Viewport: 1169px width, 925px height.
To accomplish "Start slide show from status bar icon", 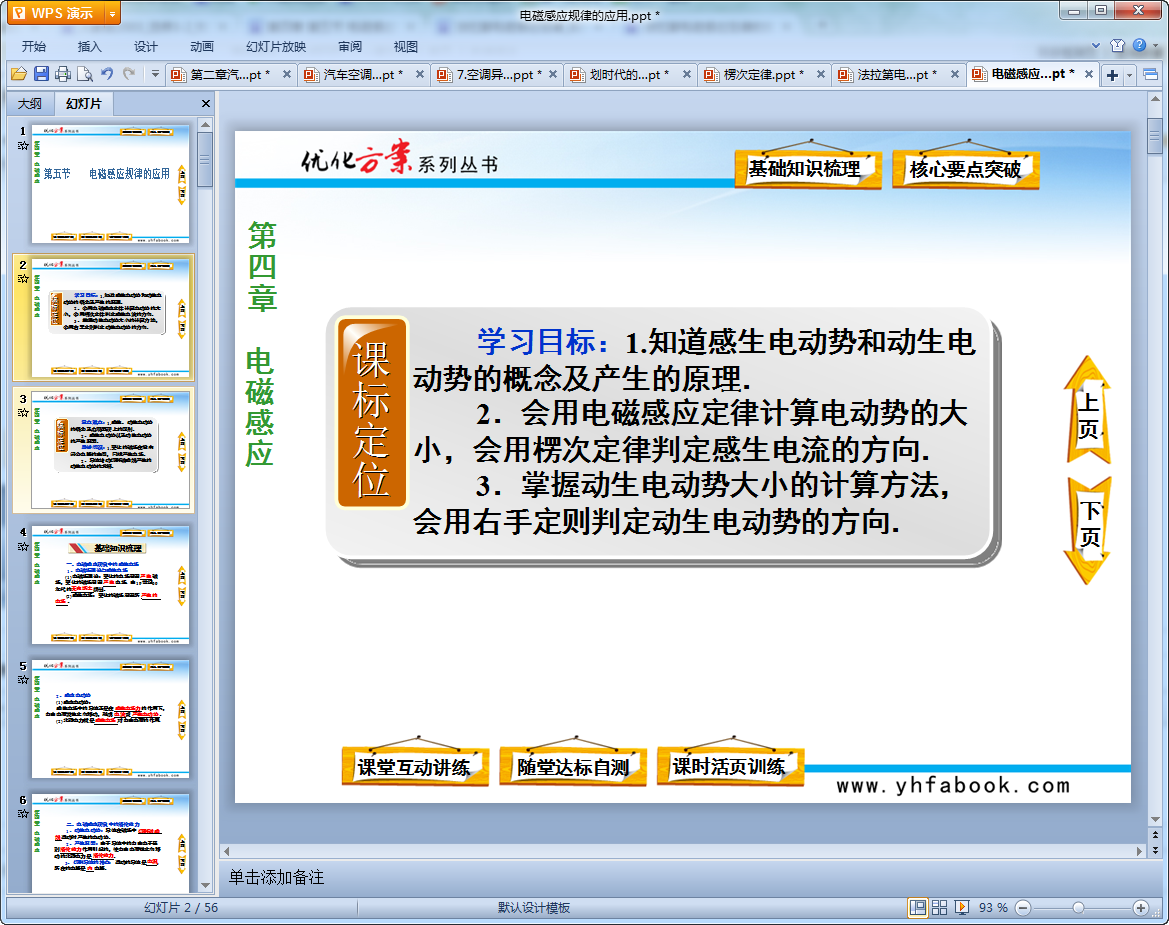I will coord(962,907).
